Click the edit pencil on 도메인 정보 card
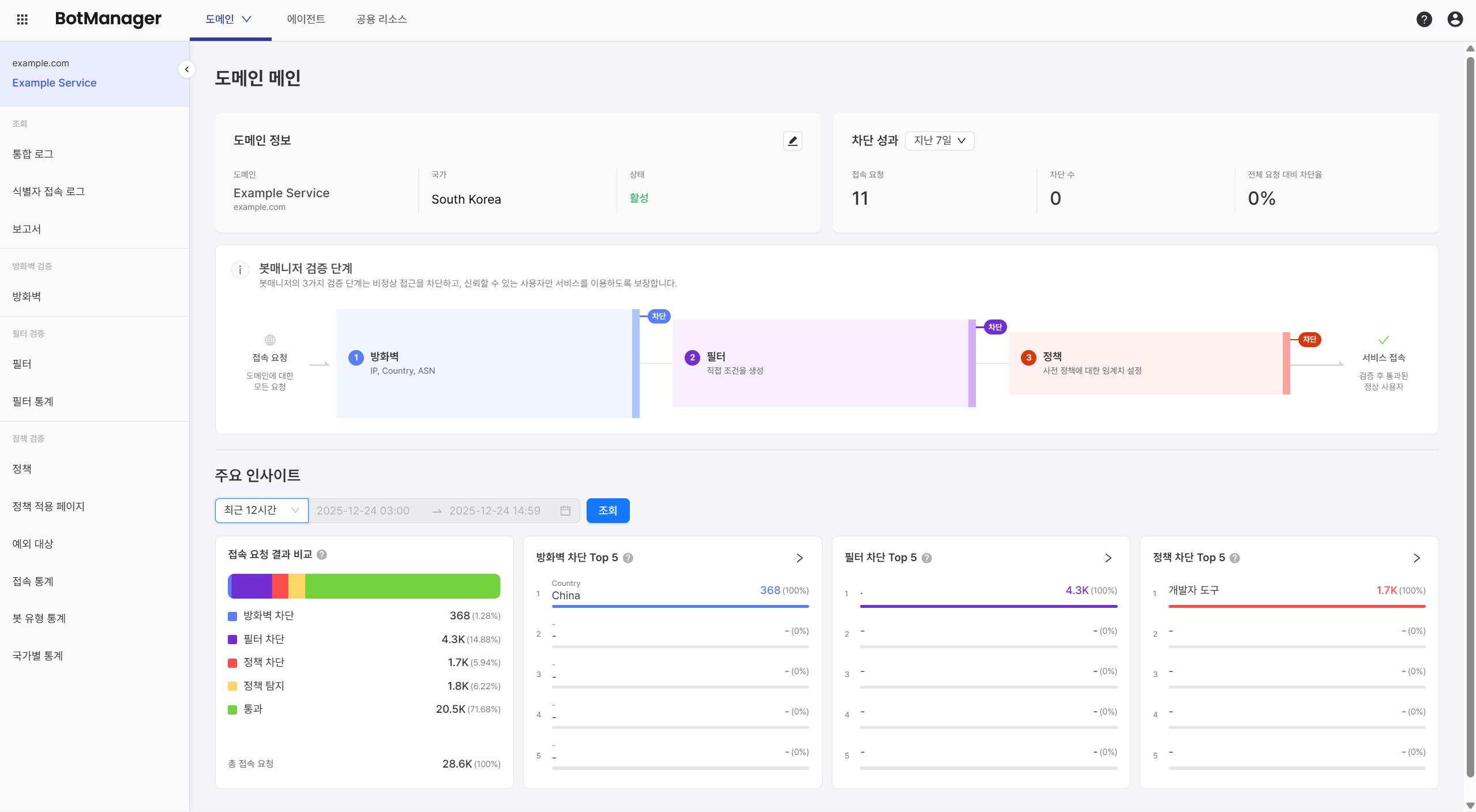The height and width of the screenshot is (812, 1476). pyautogui.click(x=792, y=141)
